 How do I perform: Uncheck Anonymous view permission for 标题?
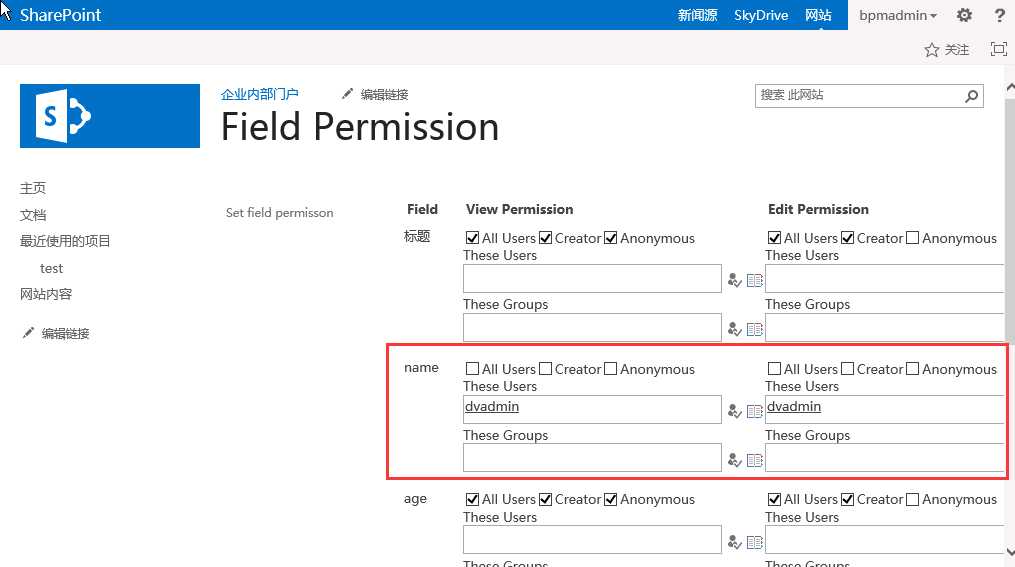pyautogui.click(x=611, y=238)
